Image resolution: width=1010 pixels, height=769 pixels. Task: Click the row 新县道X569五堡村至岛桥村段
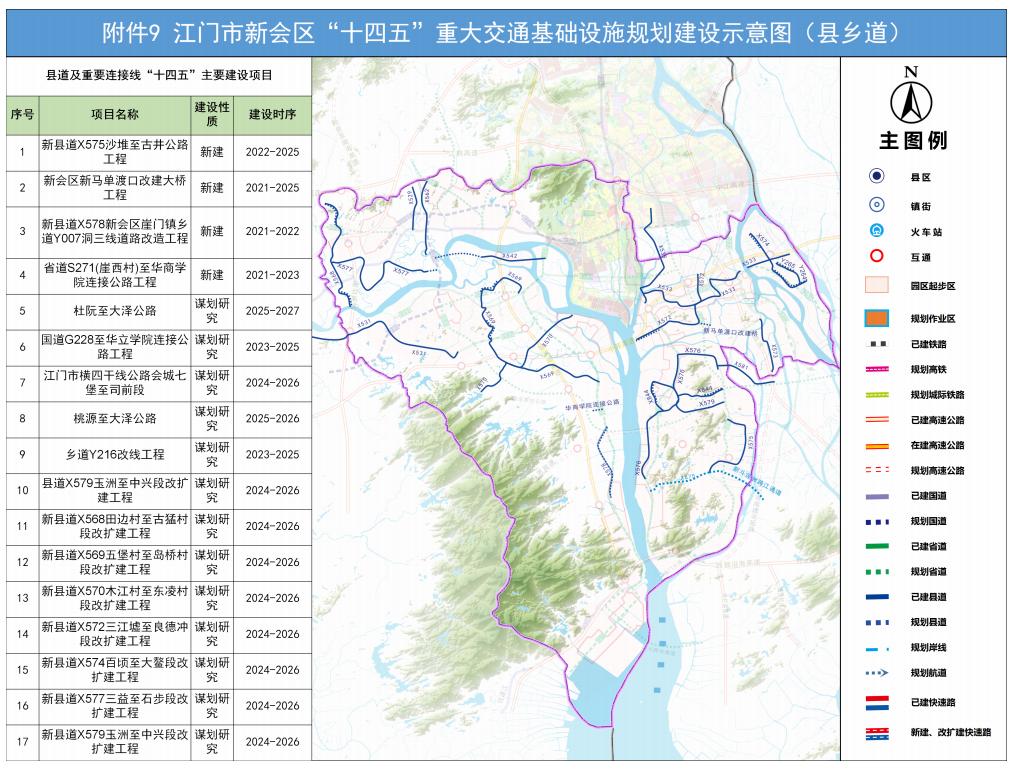pos(159,563)
